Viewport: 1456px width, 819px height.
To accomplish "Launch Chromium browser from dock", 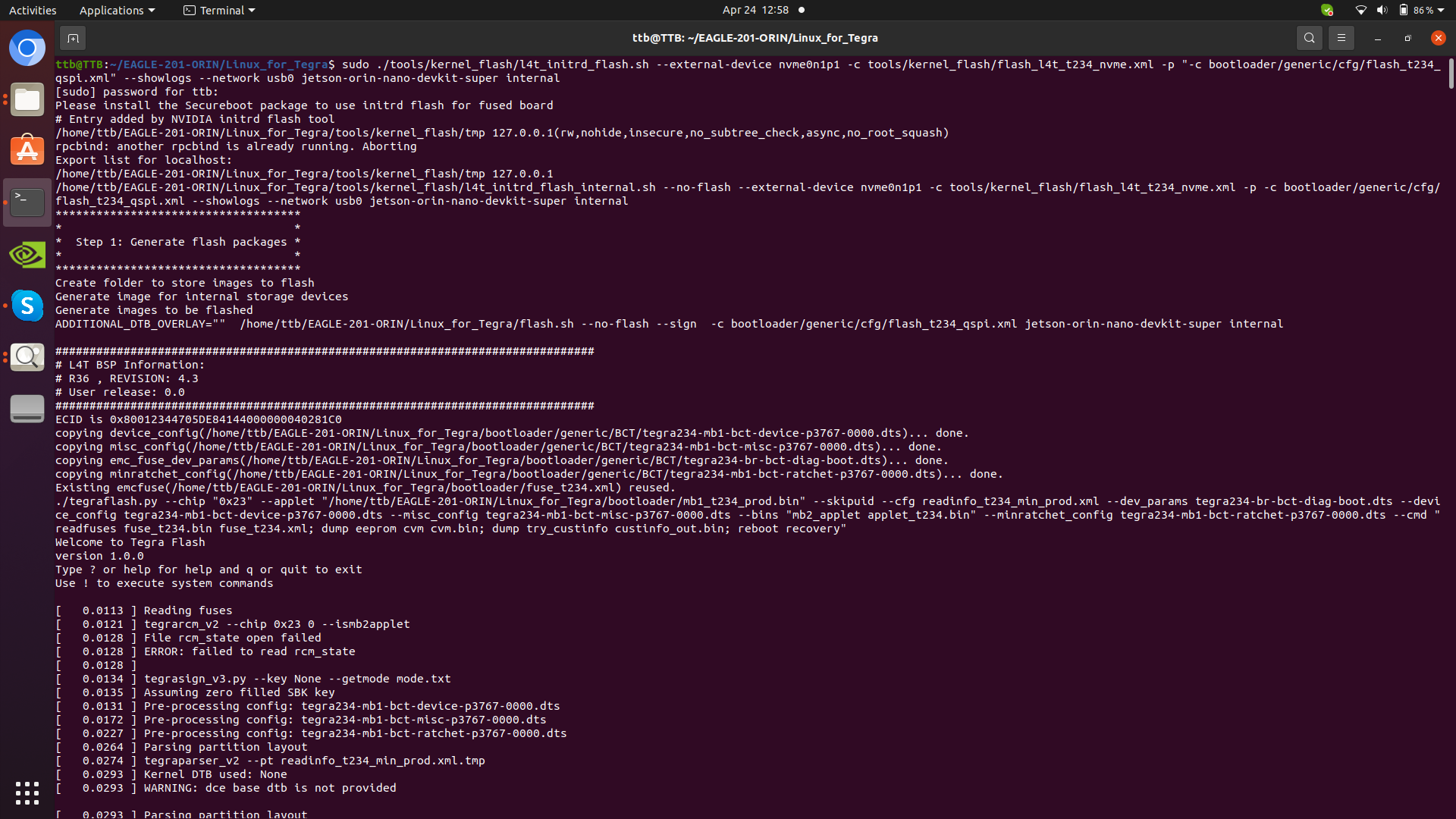I will tap(27, 49).
